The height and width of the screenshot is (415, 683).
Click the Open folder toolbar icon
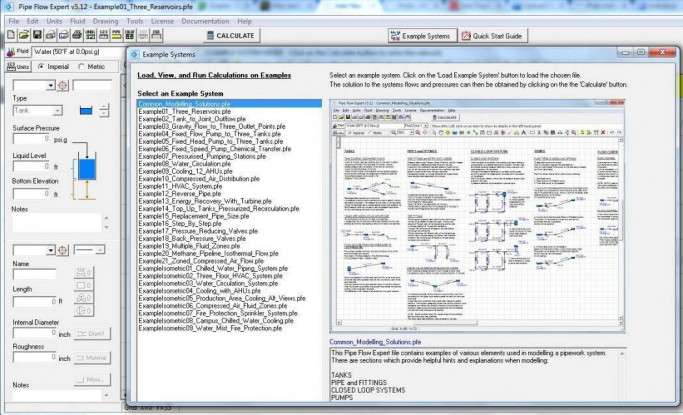click(x=22, y=35)
